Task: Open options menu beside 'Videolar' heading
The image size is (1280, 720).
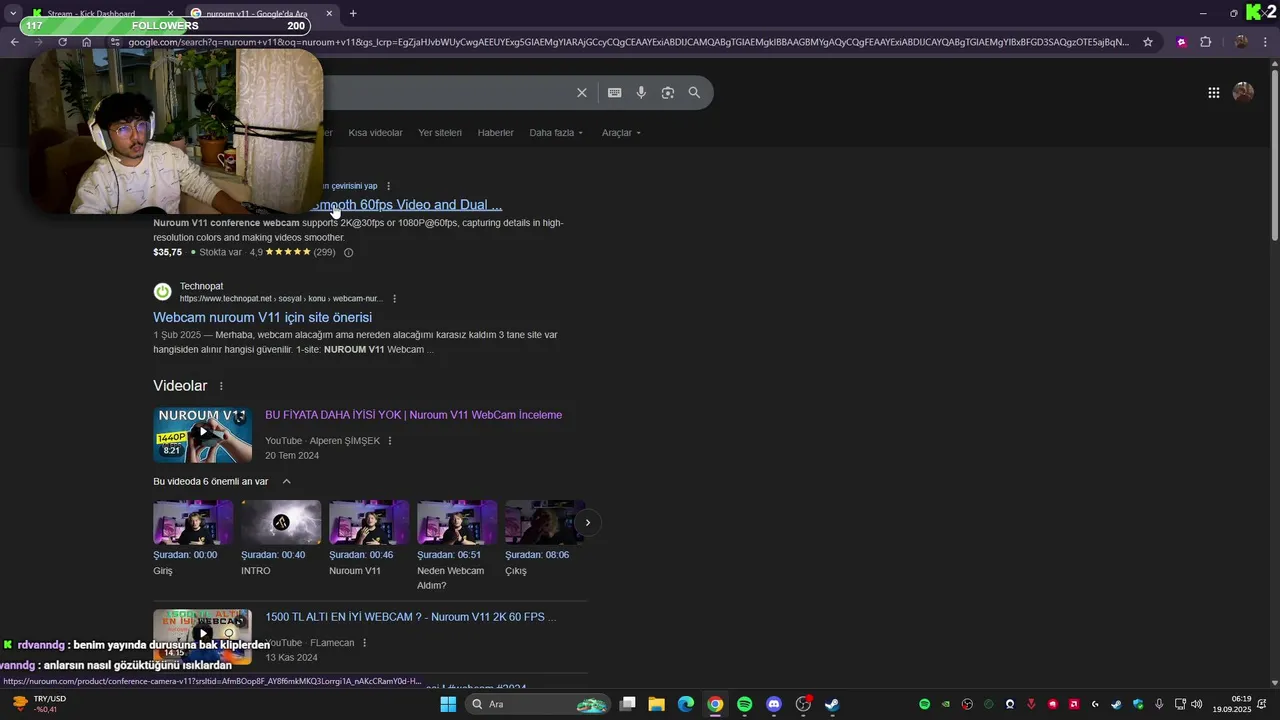Action: point(221,386)
